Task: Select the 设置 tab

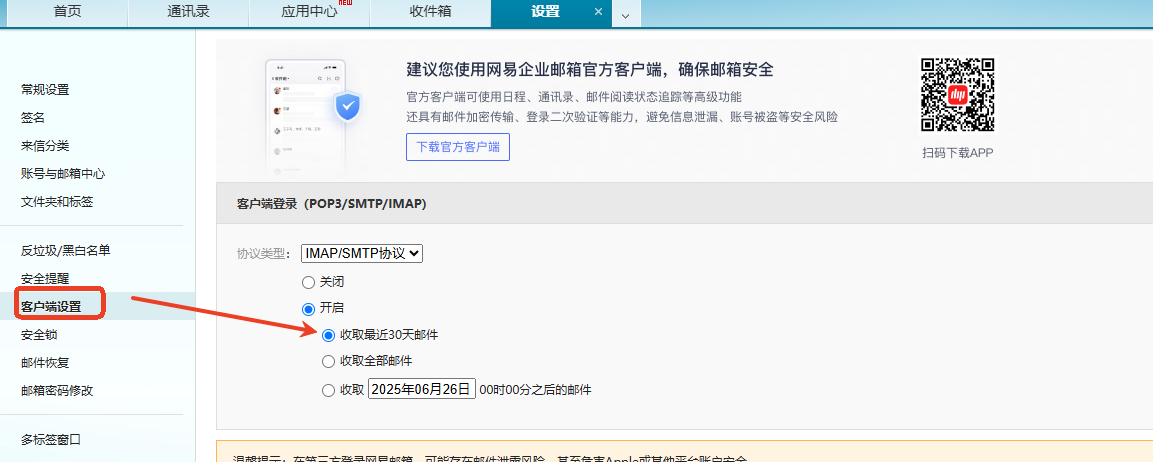Action: 545,12
